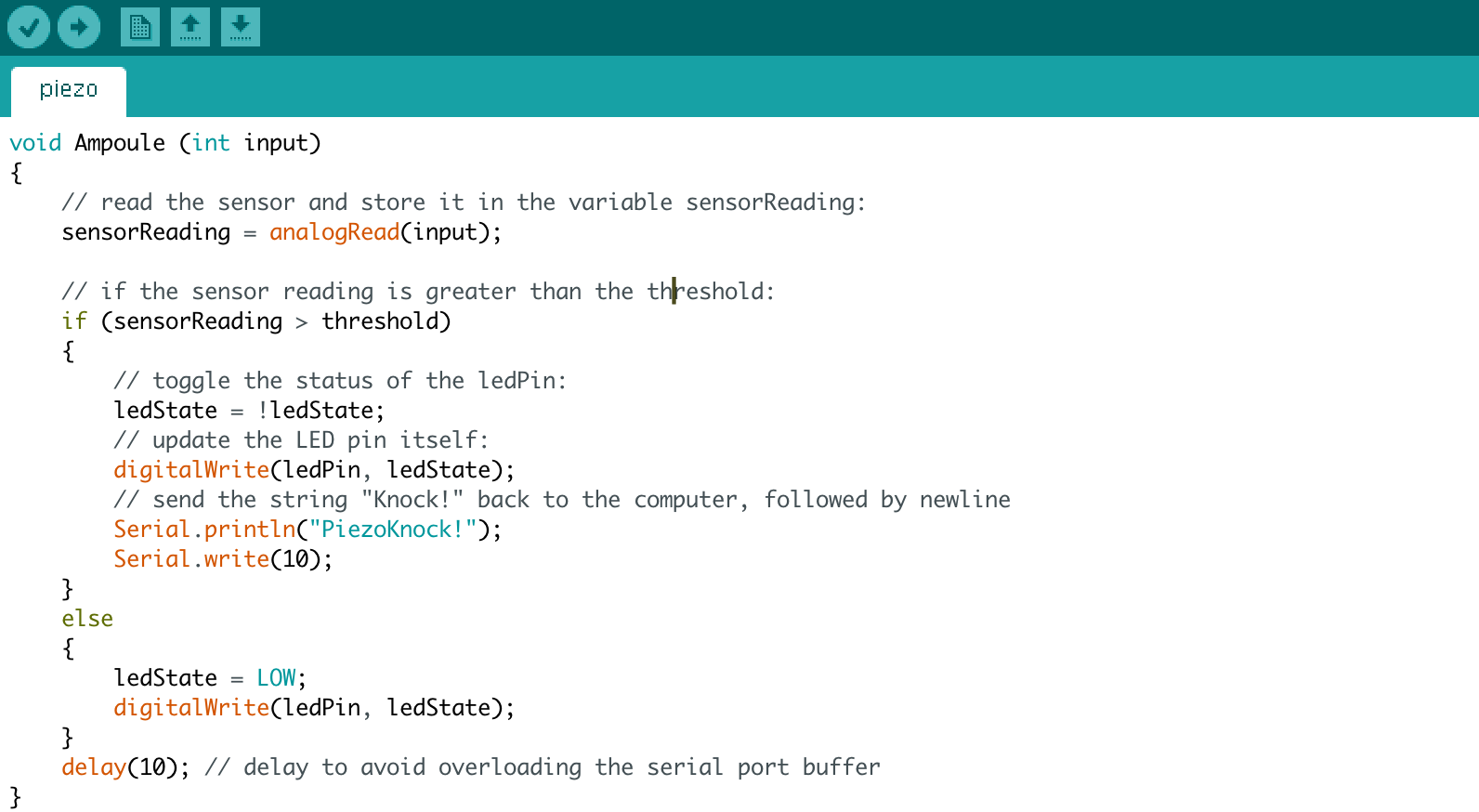Place cursor on the Ampoule function name
Screen dimensions: 1479x812
120,143
